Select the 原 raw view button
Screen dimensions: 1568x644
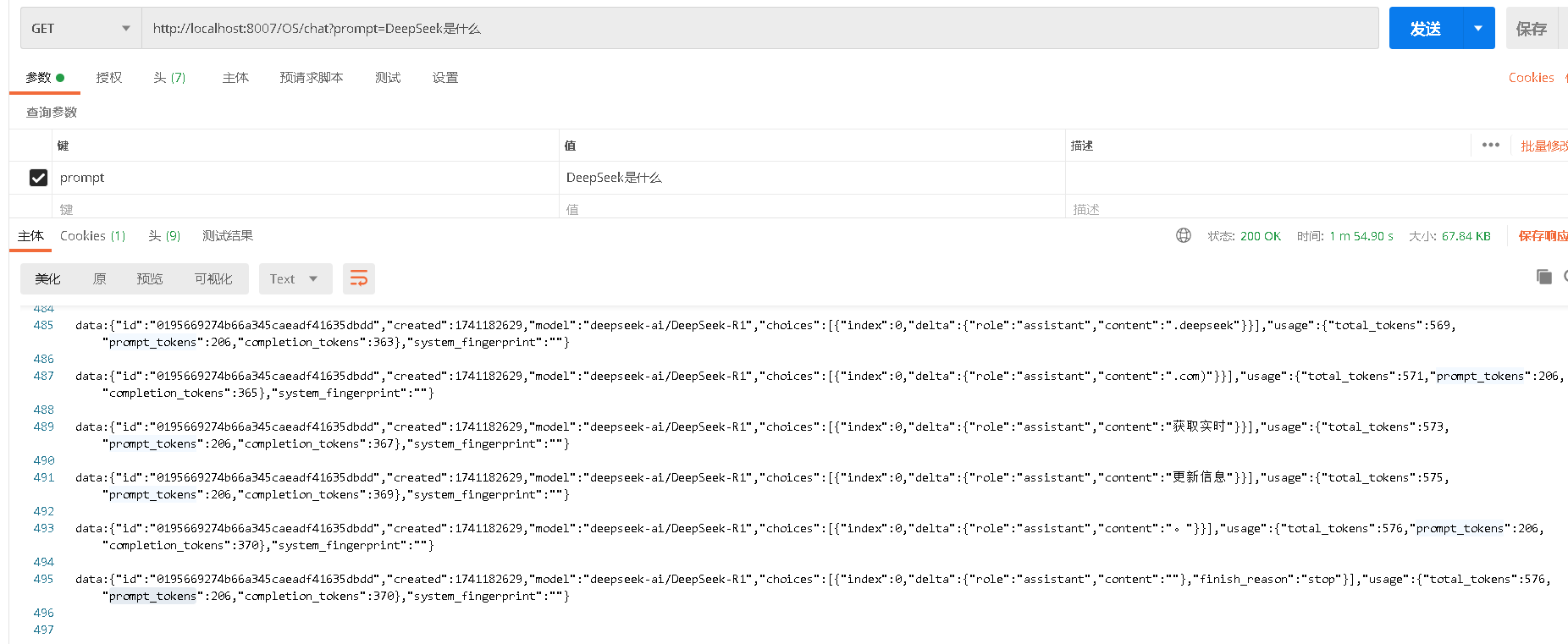pos(99,278)
